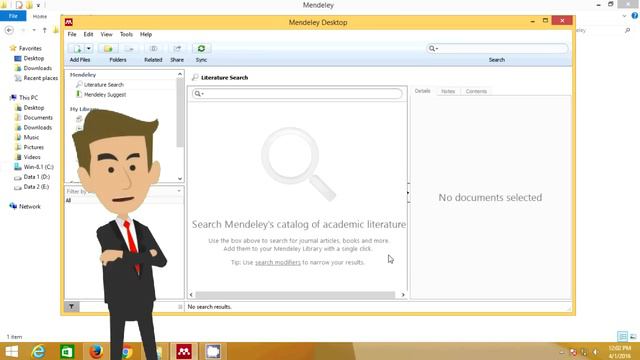The height and width of the screenshot is (360, 640).
Task: Click the sidebar scroll-up arrow
Action: 180,74
